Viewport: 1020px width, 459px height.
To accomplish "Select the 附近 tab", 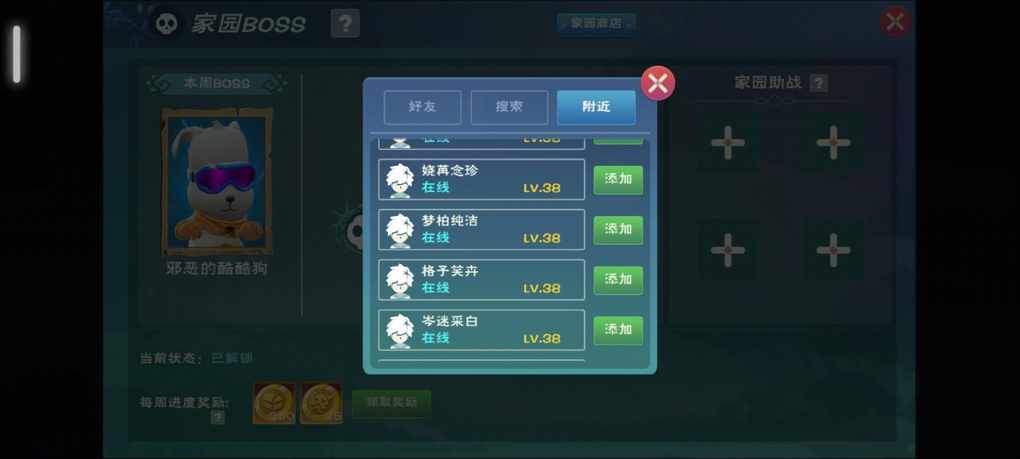I will point(596,107).
